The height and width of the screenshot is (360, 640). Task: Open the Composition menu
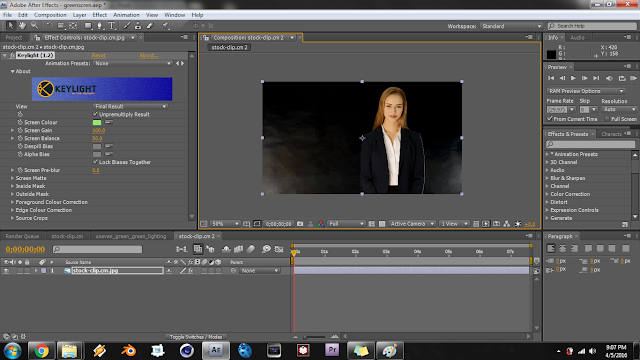[50, 15]
